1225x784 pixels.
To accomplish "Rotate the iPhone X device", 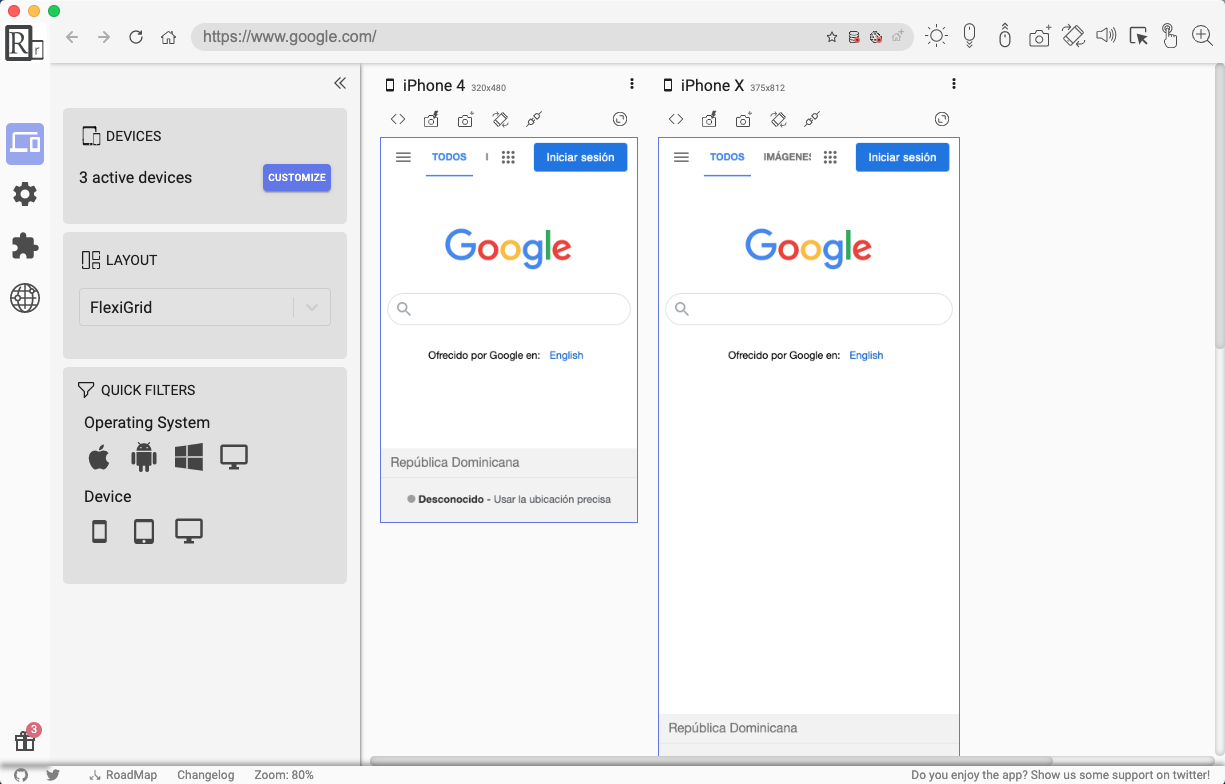I will (779, 119).
